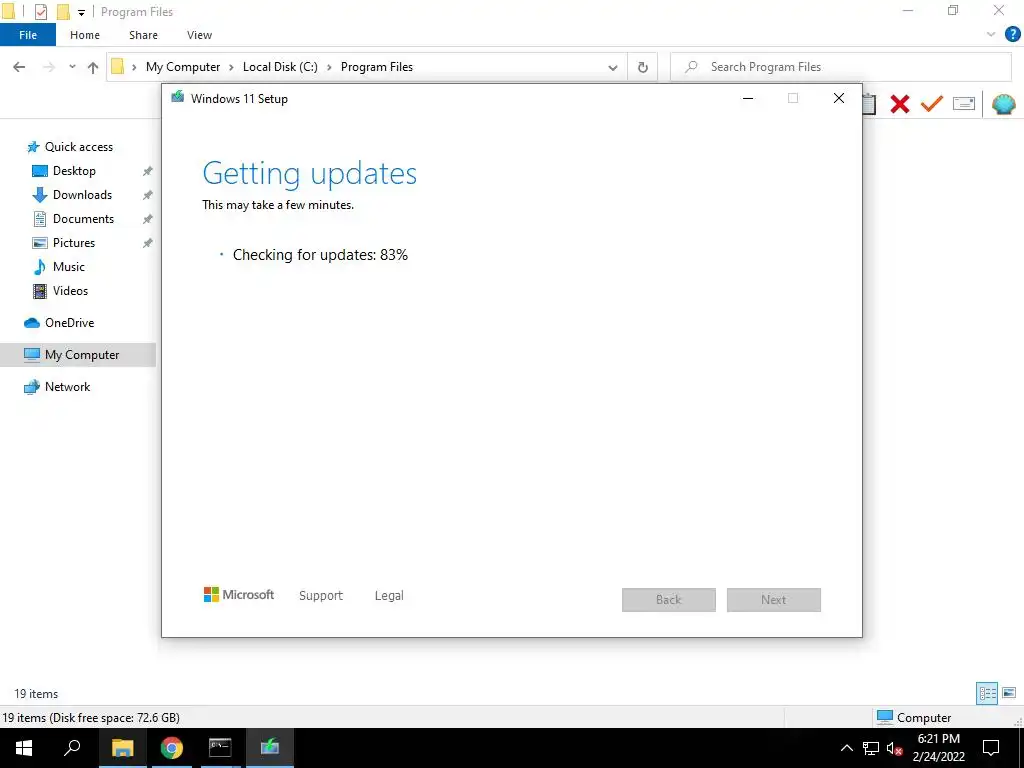Screen dimensions: 1024x768
Task: Click the New Folder icon in quick access toolbar
Action: tap(63, 12)
